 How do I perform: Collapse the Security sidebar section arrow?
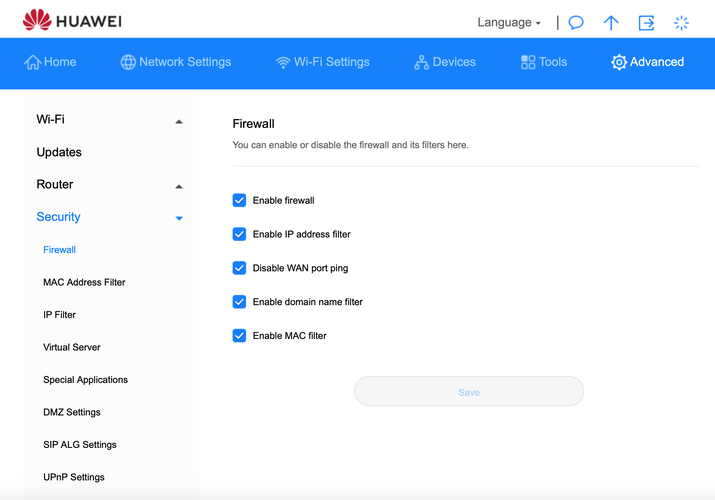(x=179, y=218)
